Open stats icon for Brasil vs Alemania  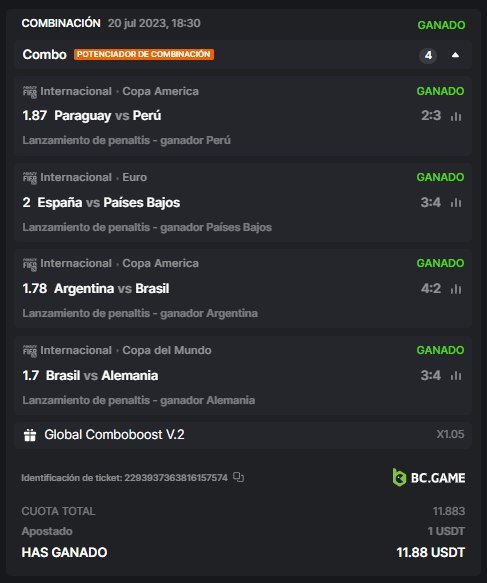(x=456, y=376)
